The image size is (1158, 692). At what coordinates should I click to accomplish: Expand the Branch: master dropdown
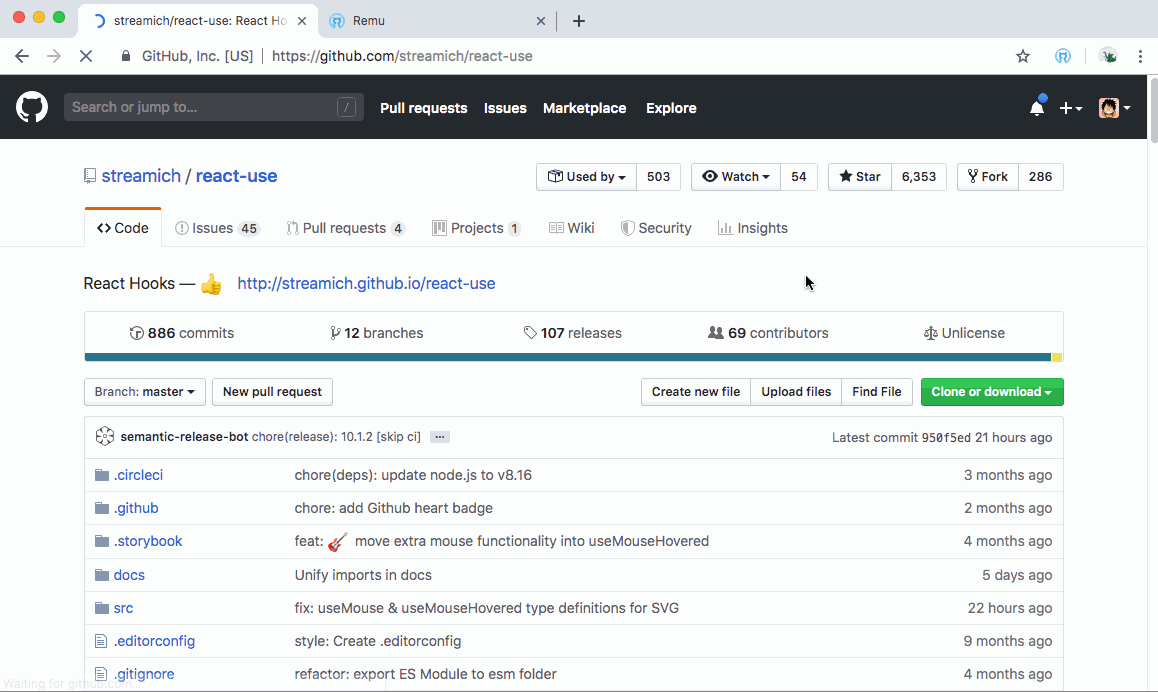coord(145,391)
